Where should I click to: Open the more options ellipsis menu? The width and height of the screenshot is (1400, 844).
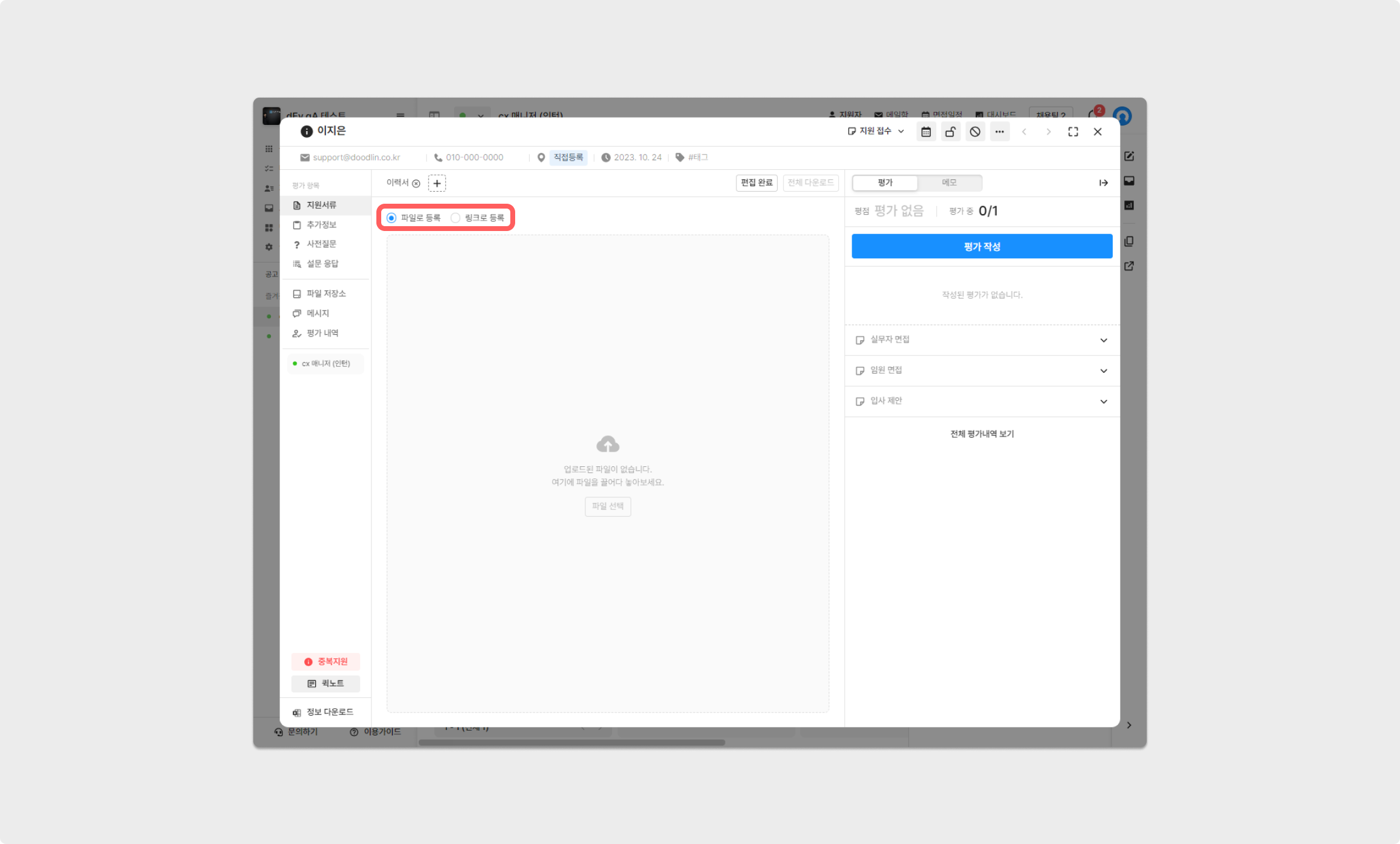(x=999, y=132)
